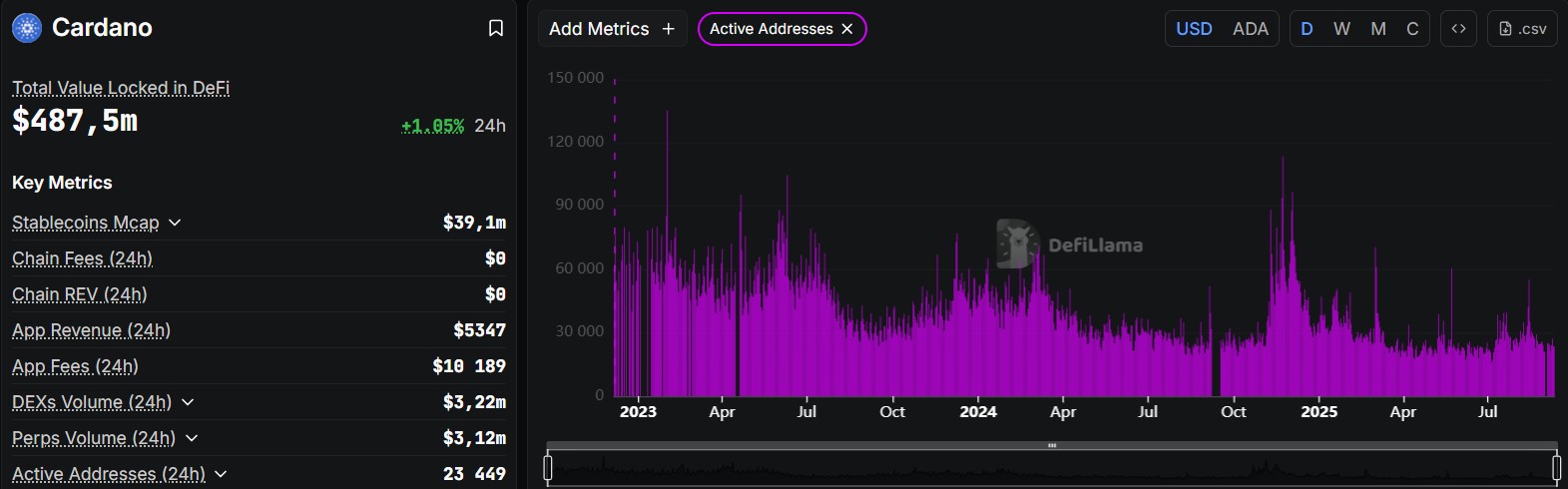Click the $3,12m perps volume value
Screen dimensions: 1568x489
coord(474,438)
